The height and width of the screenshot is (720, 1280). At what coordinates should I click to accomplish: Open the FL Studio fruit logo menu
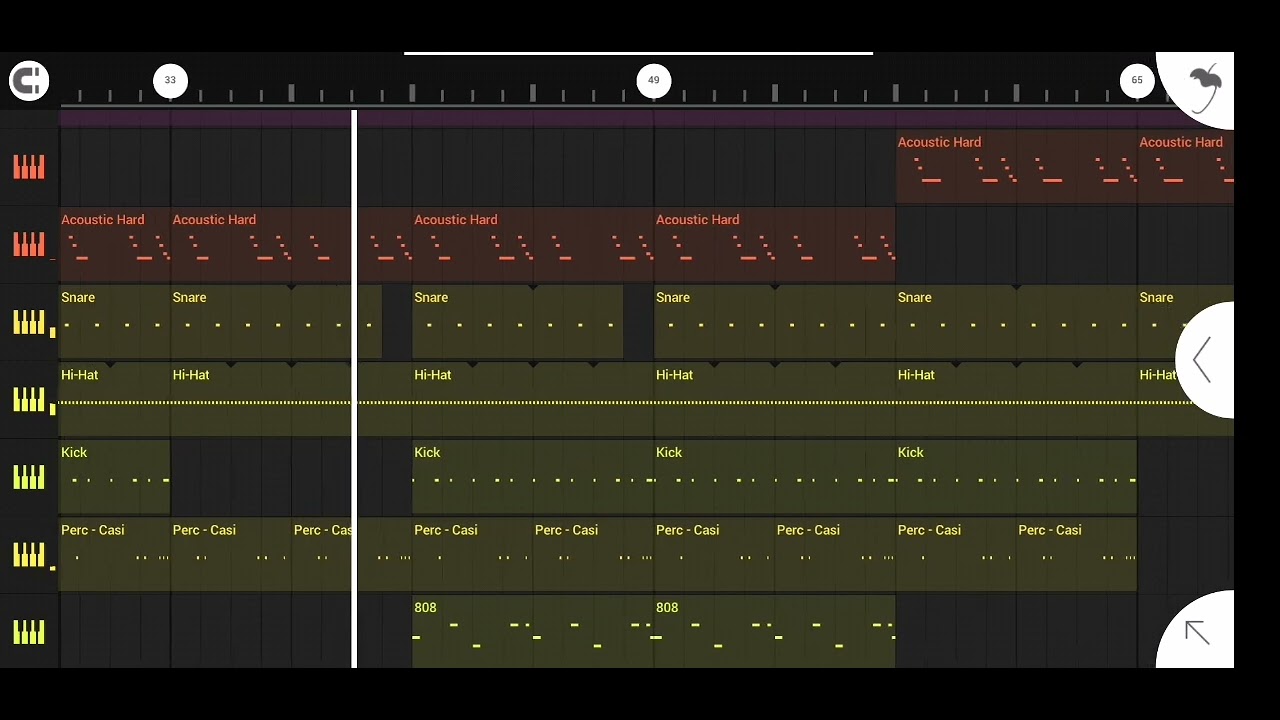(x=1206, y=89)
